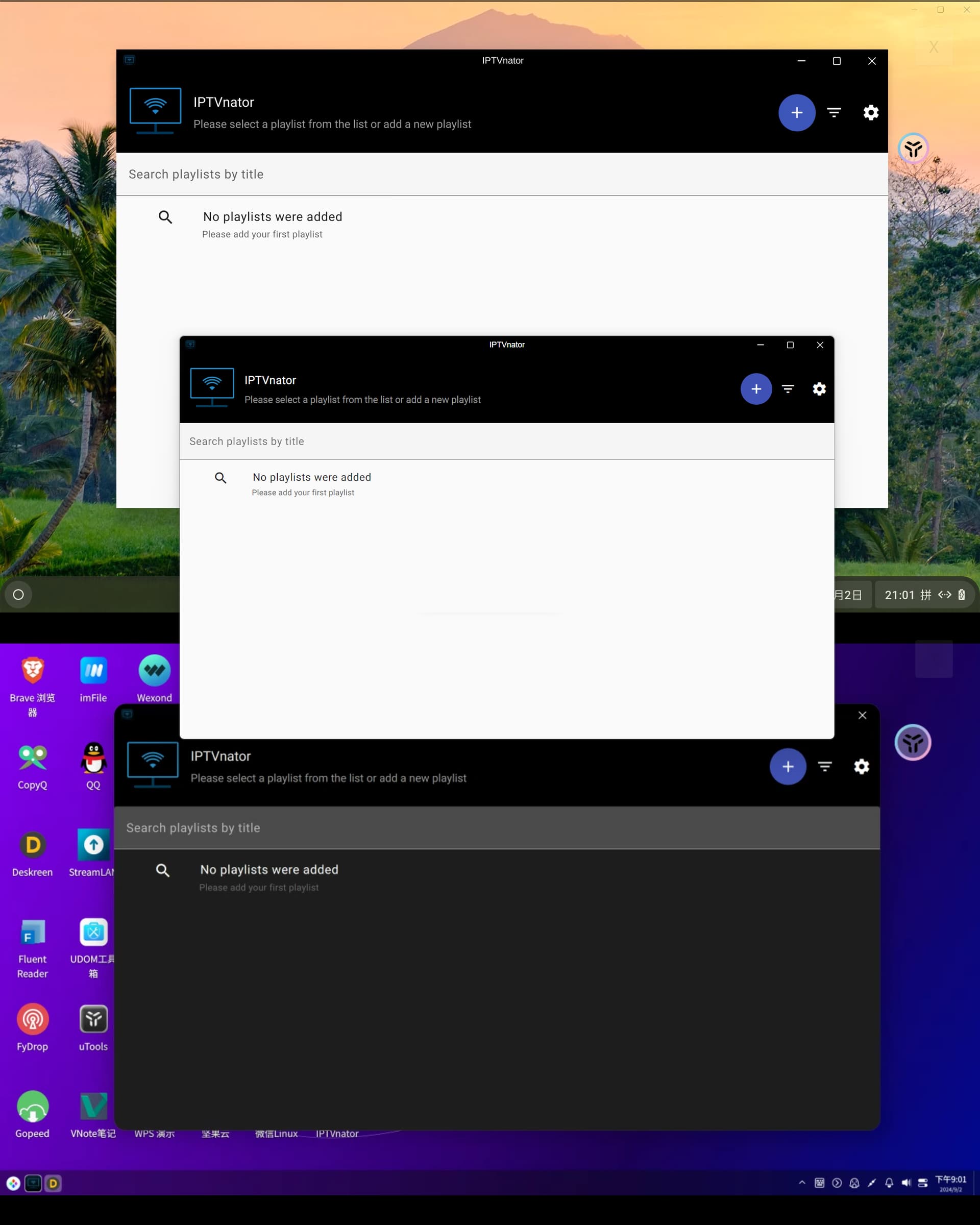The image size is (980, 1225).
Task: Click add playlist plus button in topmost back window
Action: [796, 112]
